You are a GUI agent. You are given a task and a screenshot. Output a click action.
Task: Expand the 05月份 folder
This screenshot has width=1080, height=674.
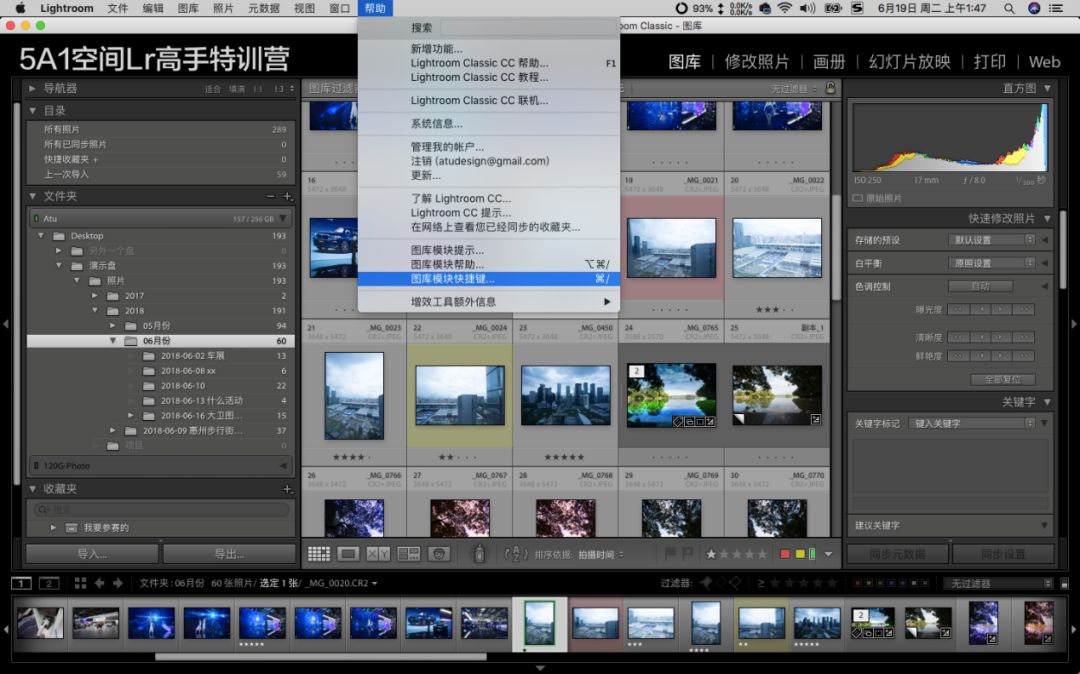(112, 325)
